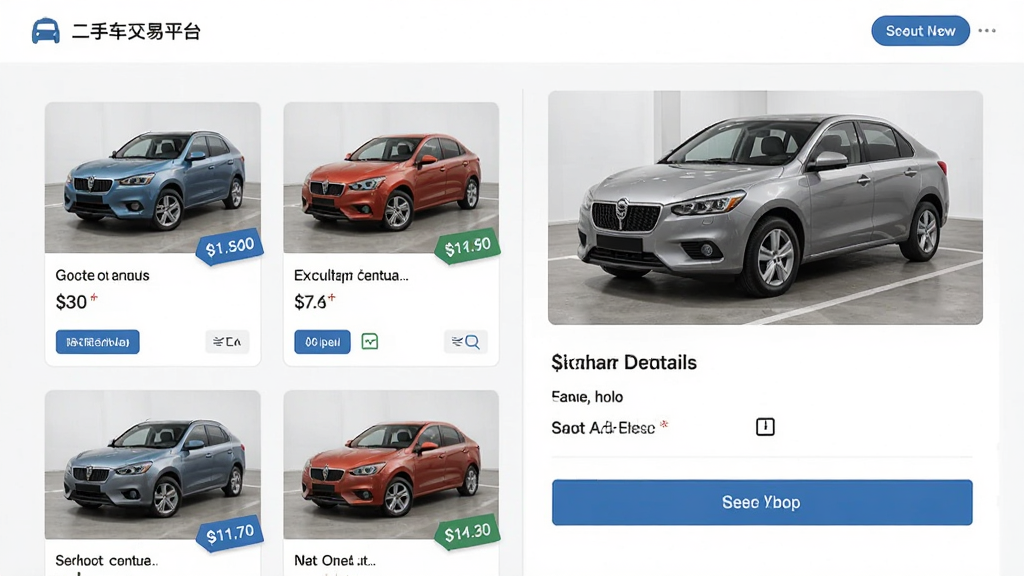
Task: Click the large Seee Ybop button
Action: click(761, 502)
